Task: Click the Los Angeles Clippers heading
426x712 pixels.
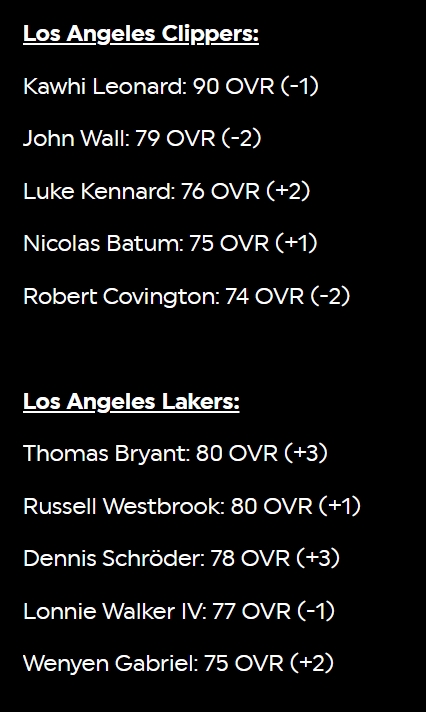Action: 141,35
